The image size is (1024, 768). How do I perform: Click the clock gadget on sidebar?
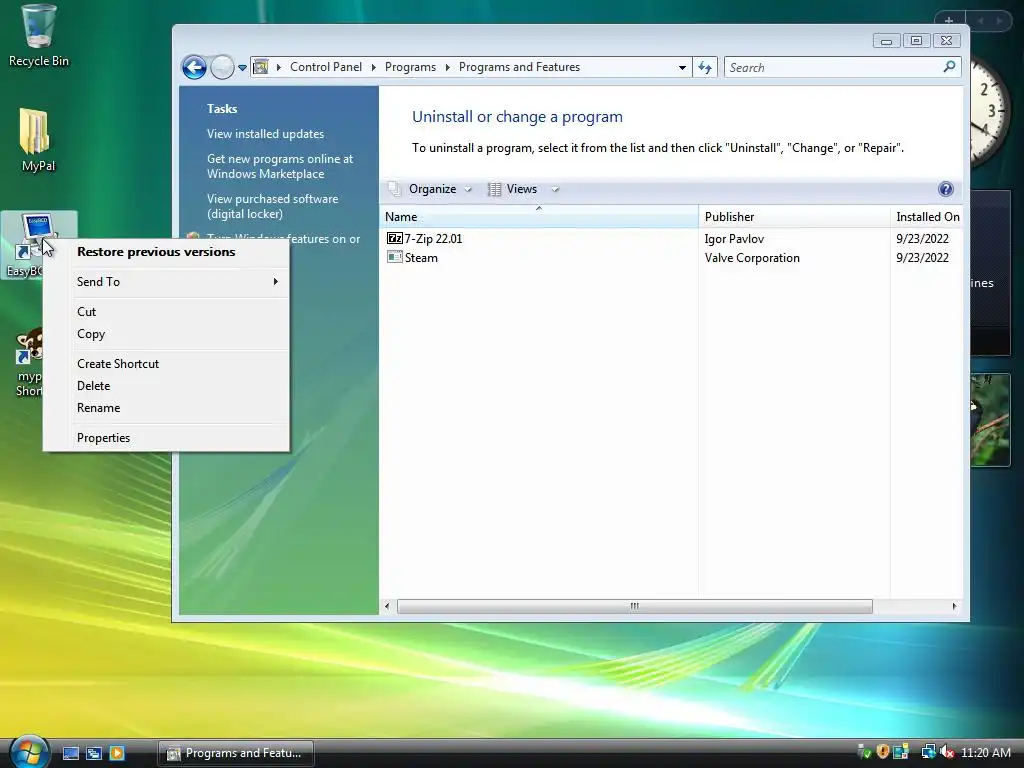coord(989,111)
